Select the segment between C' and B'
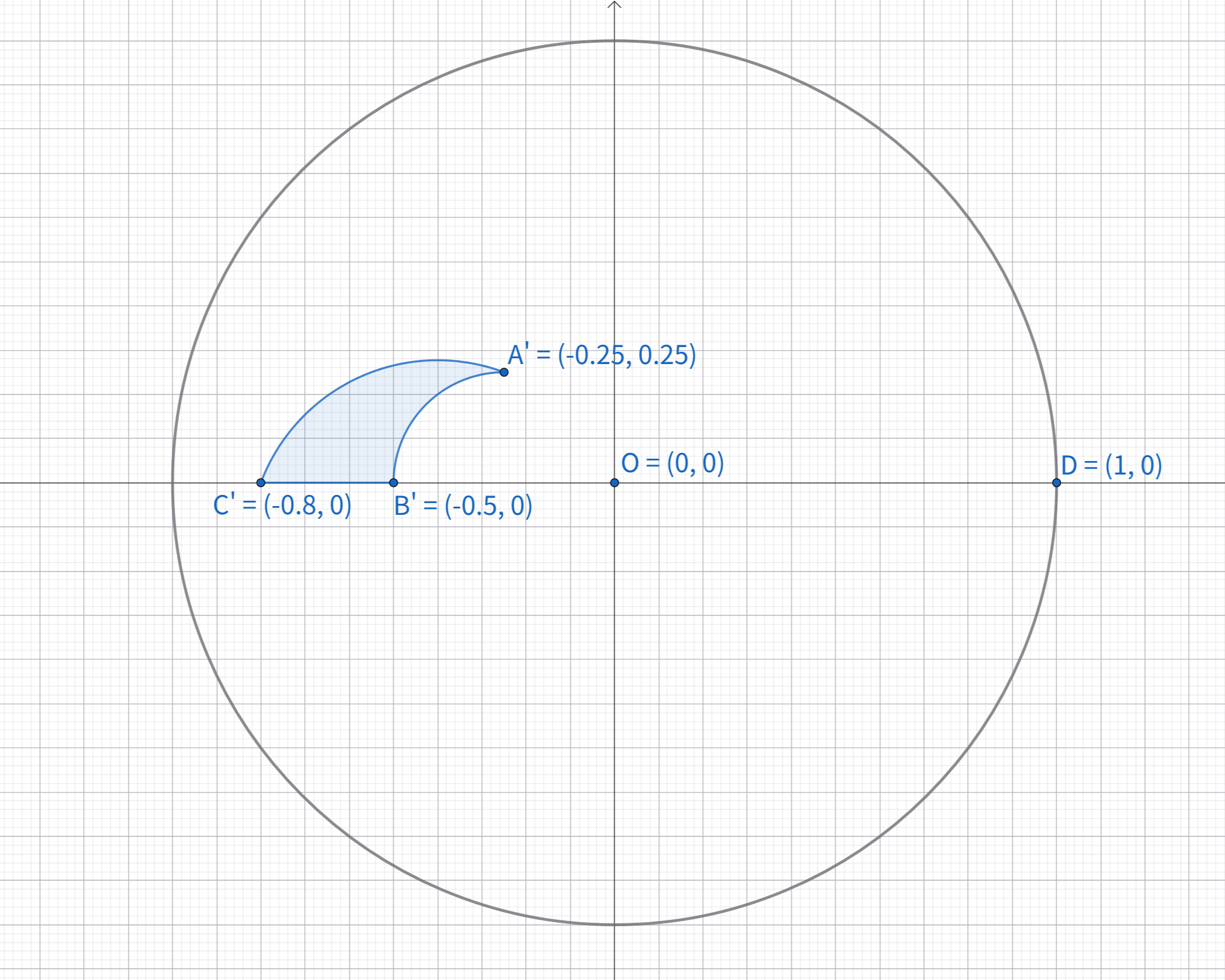Viewport: 1225px width, 980px height. pyautogui.click(x=327, y=483)
